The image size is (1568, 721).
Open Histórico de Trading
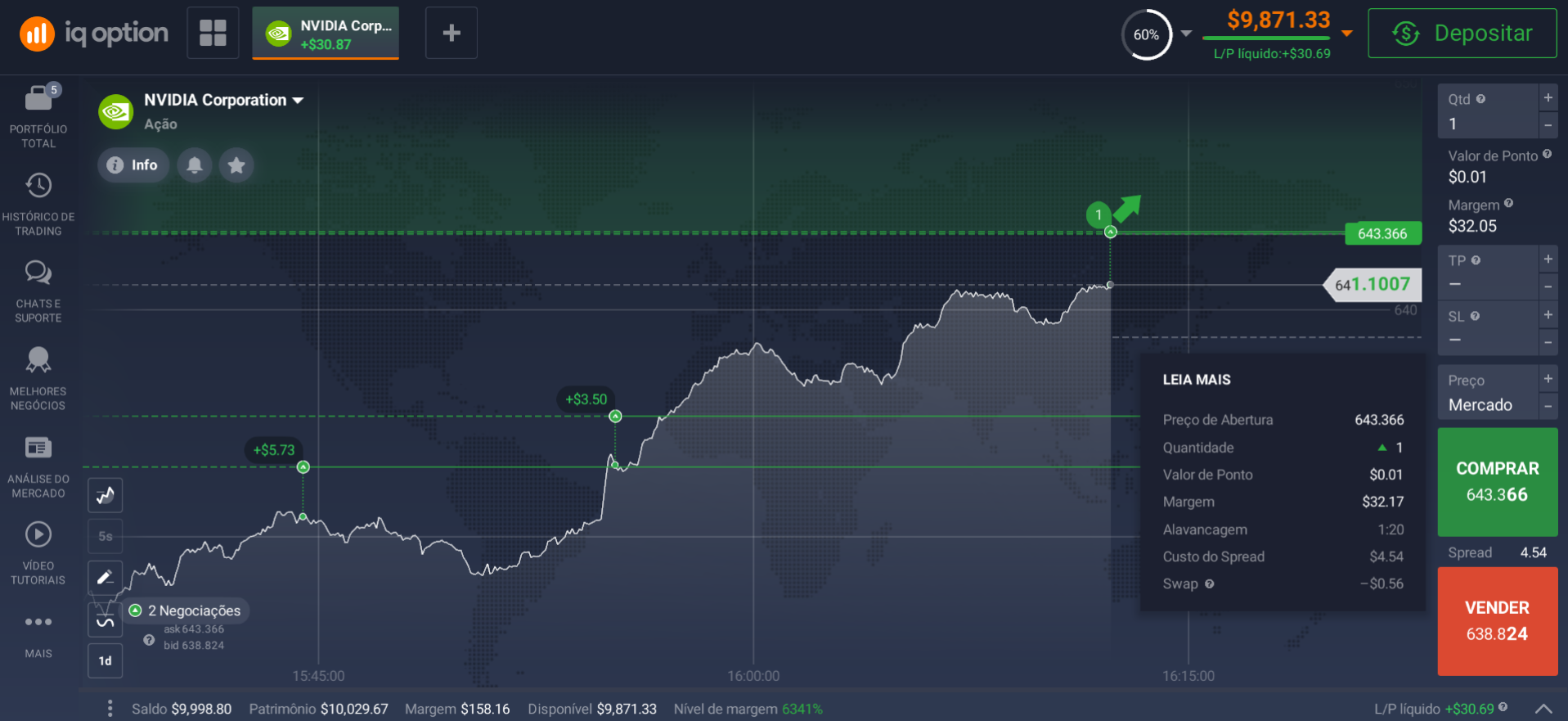(x=38, y=205)
